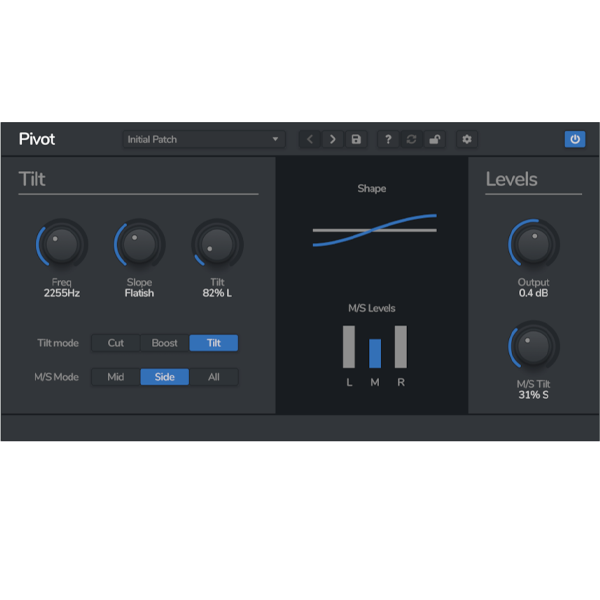Select Tilt tilt mode

click(x=214, y=343)
